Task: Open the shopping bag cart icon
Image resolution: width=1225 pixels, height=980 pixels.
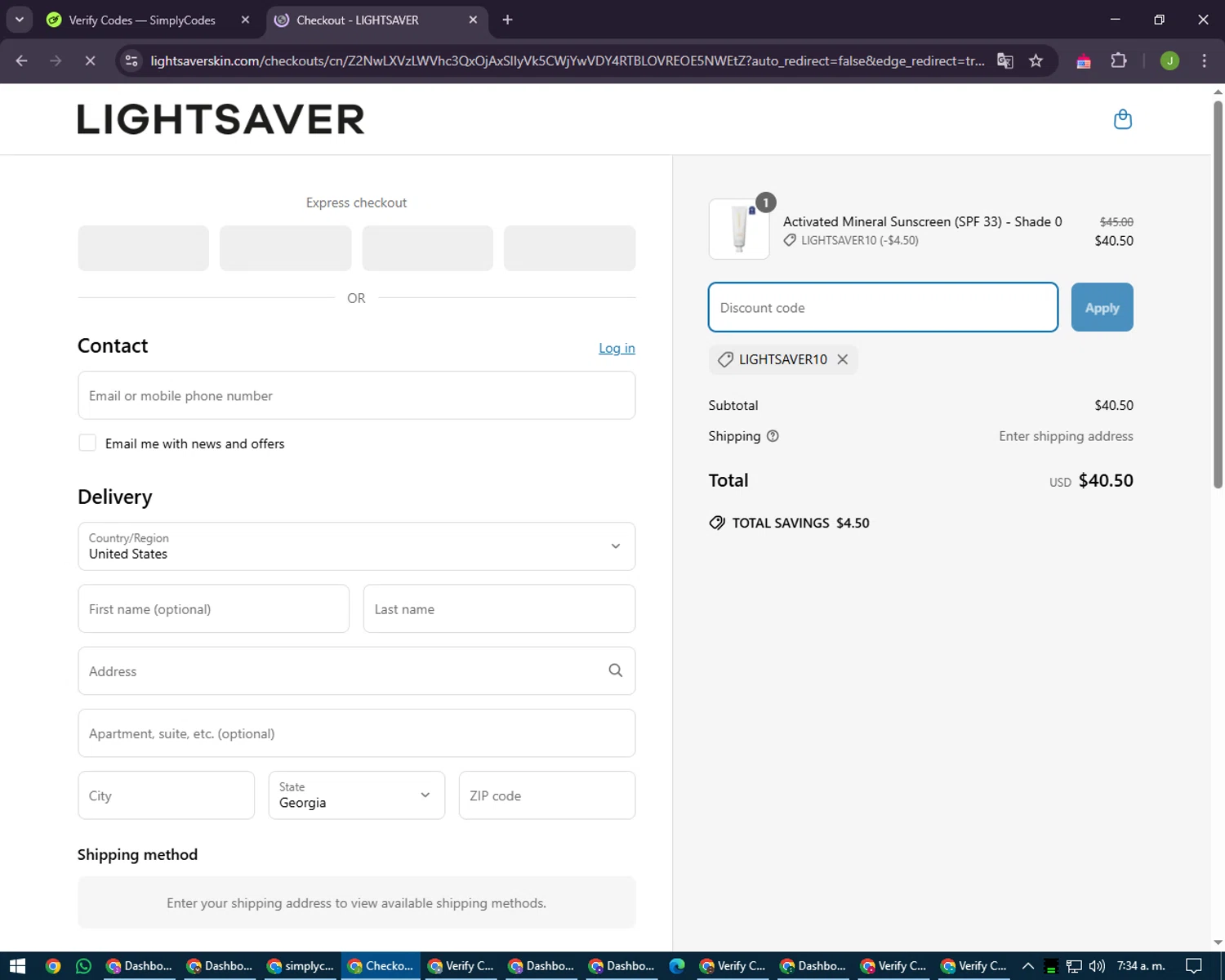Action: click(x=1123, y=119)
